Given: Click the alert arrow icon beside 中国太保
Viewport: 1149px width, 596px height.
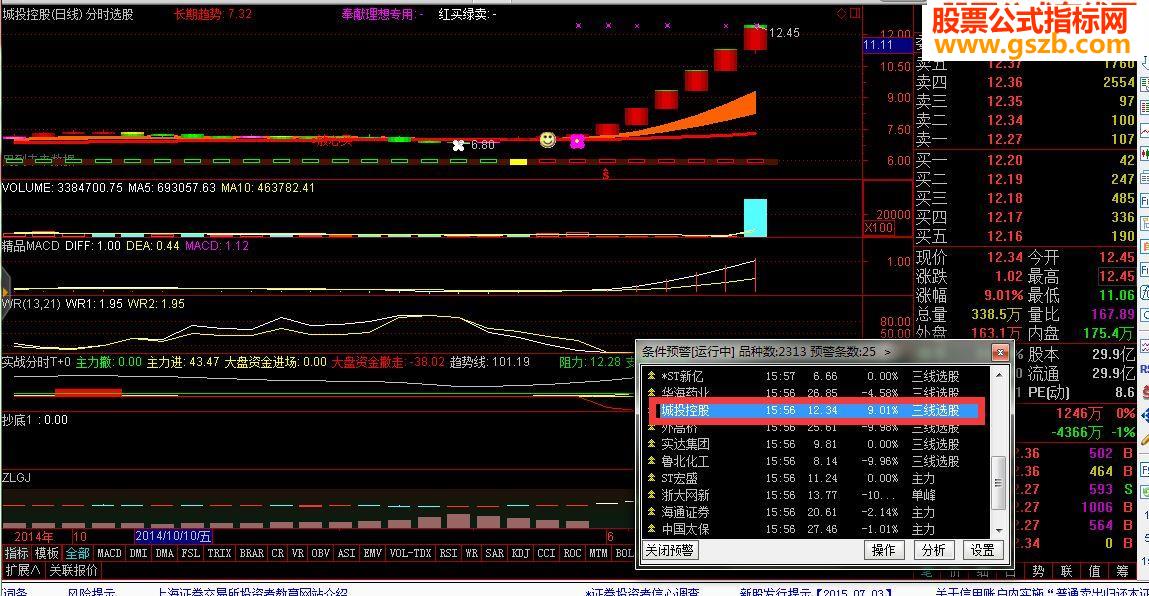Looking at the screenshot, I should tap(651, 529).
